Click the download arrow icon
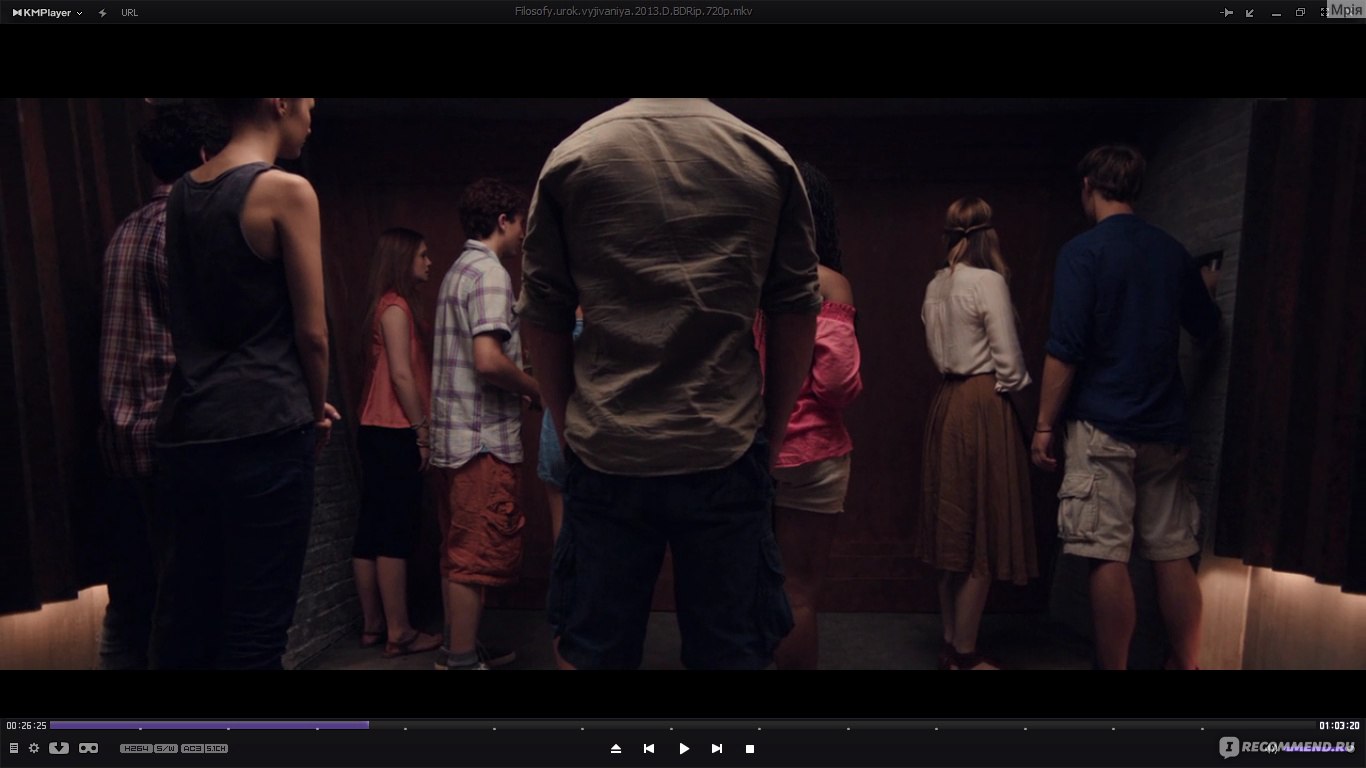The height and width of the screenshot is (768, 1366). pyautogui.click(x=59, y=748)
